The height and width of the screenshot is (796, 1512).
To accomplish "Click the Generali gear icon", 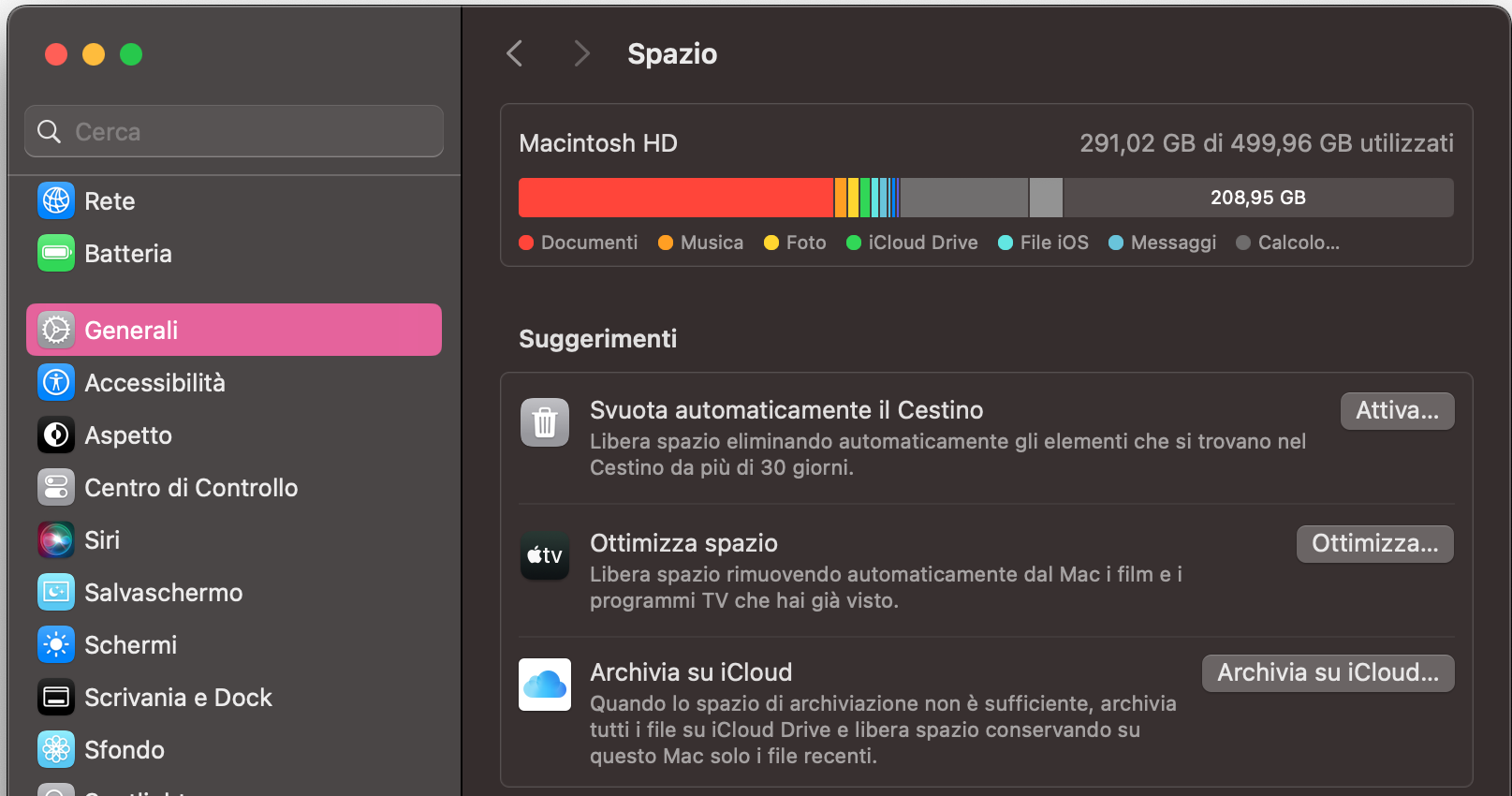I will click(55, 330).
